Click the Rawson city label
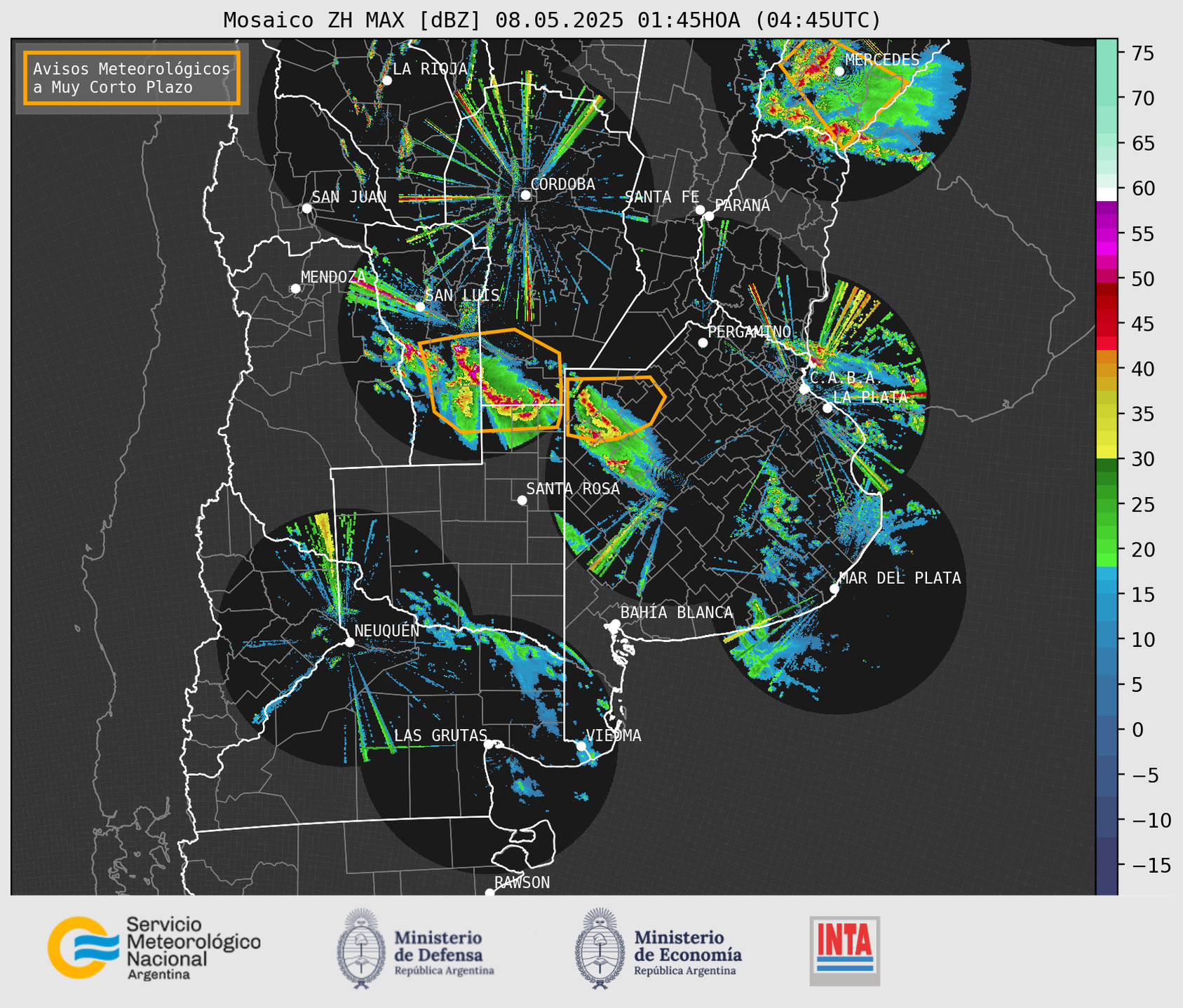Image resolution: width=1183 pixels, height=1008 pixels. 522,883
